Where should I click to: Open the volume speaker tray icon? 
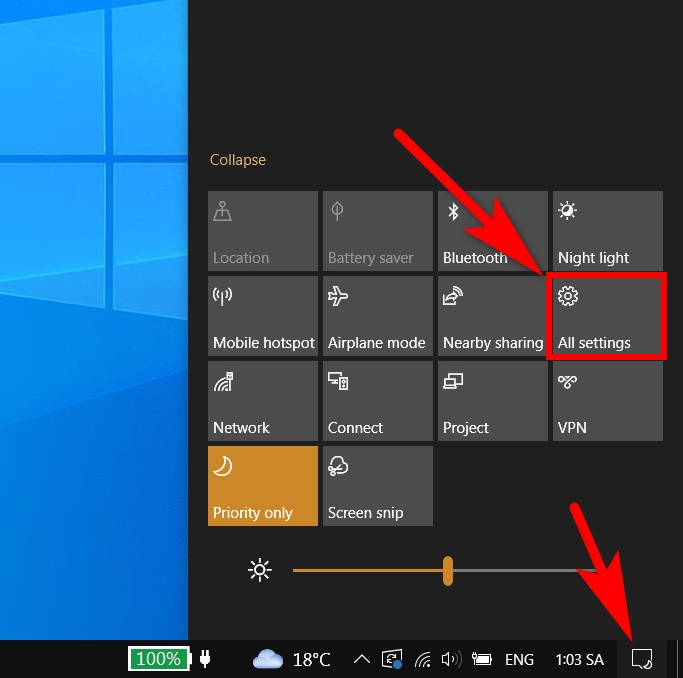click(451, 659)
